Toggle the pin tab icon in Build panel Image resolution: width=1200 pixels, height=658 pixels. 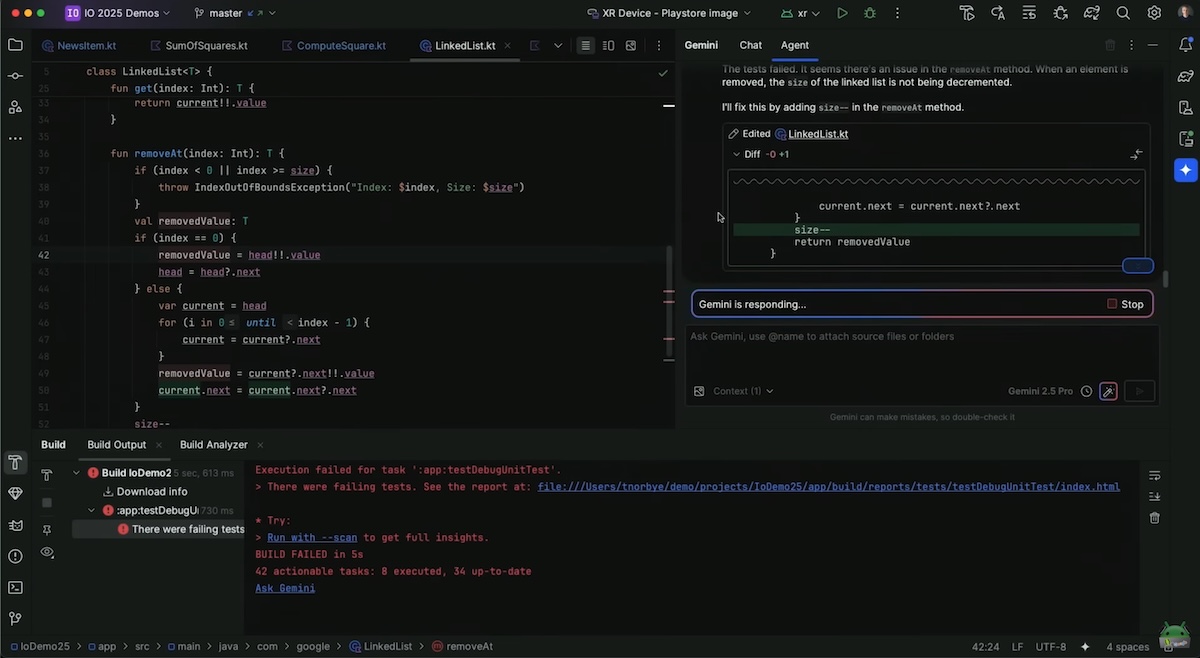coord(47,529)
